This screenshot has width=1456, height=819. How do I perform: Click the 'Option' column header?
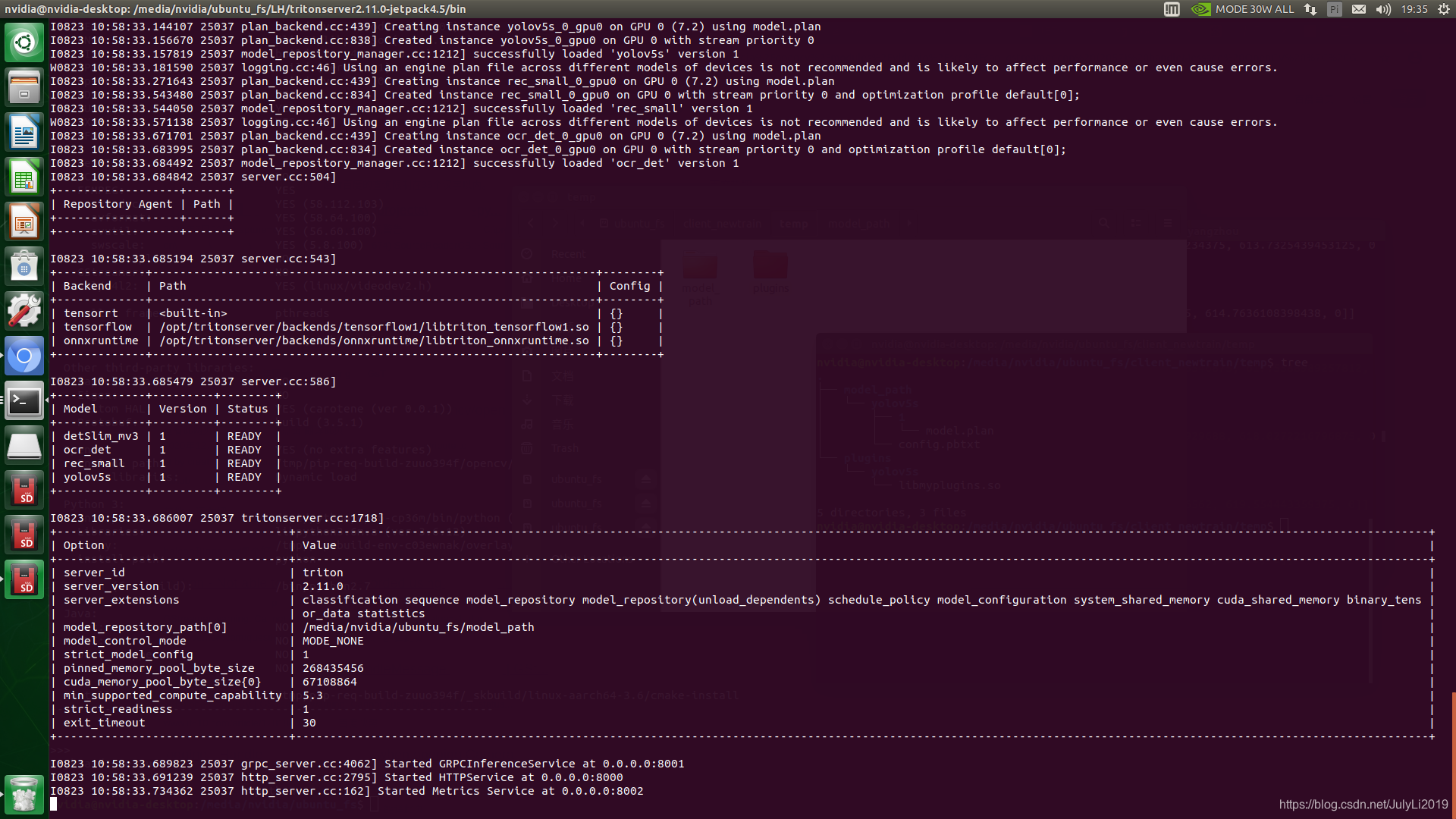tap(83, 545)
